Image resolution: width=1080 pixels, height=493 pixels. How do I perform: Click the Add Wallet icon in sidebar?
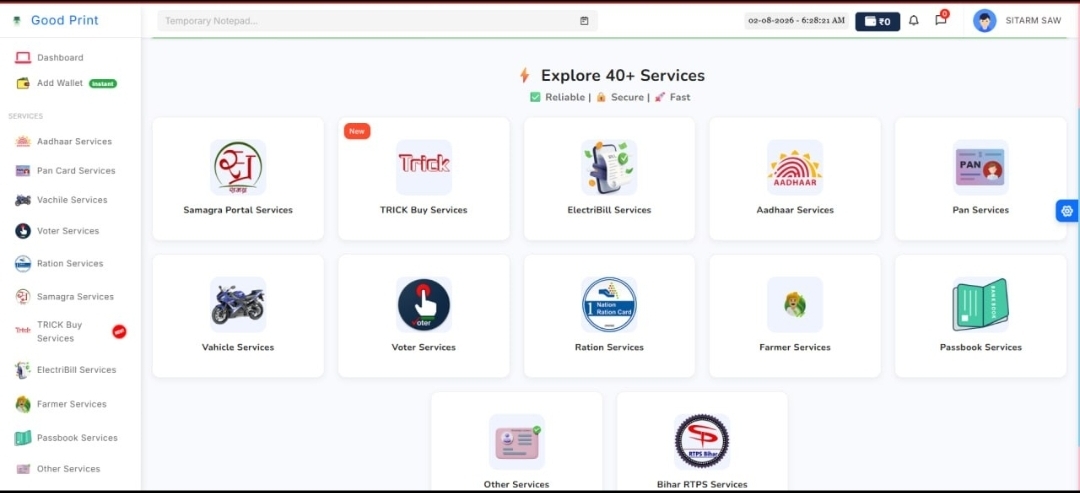point(23,83)
